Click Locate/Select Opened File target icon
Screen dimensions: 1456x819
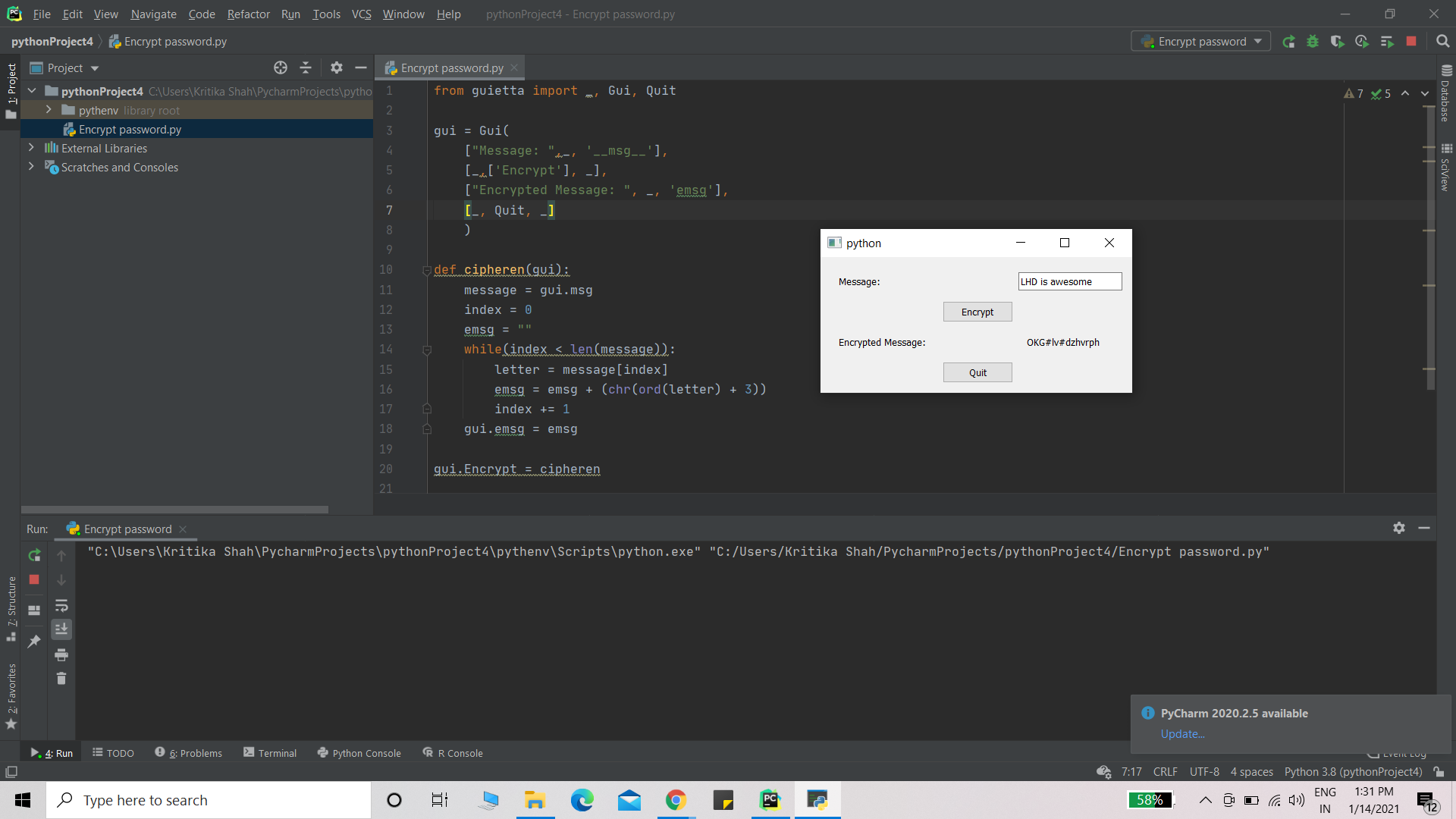pyautogui.click(x=281, y=68)
